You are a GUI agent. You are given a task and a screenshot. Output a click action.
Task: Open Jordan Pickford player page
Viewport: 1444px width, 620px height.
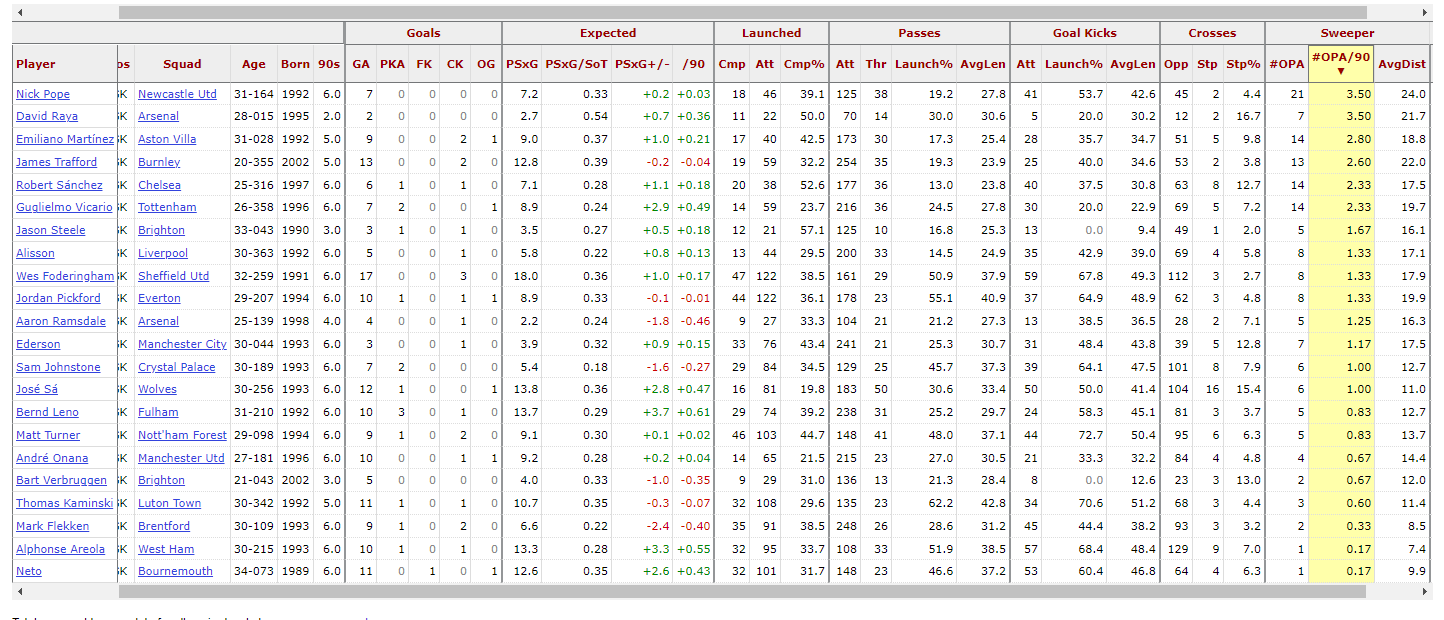click(58, 298)
